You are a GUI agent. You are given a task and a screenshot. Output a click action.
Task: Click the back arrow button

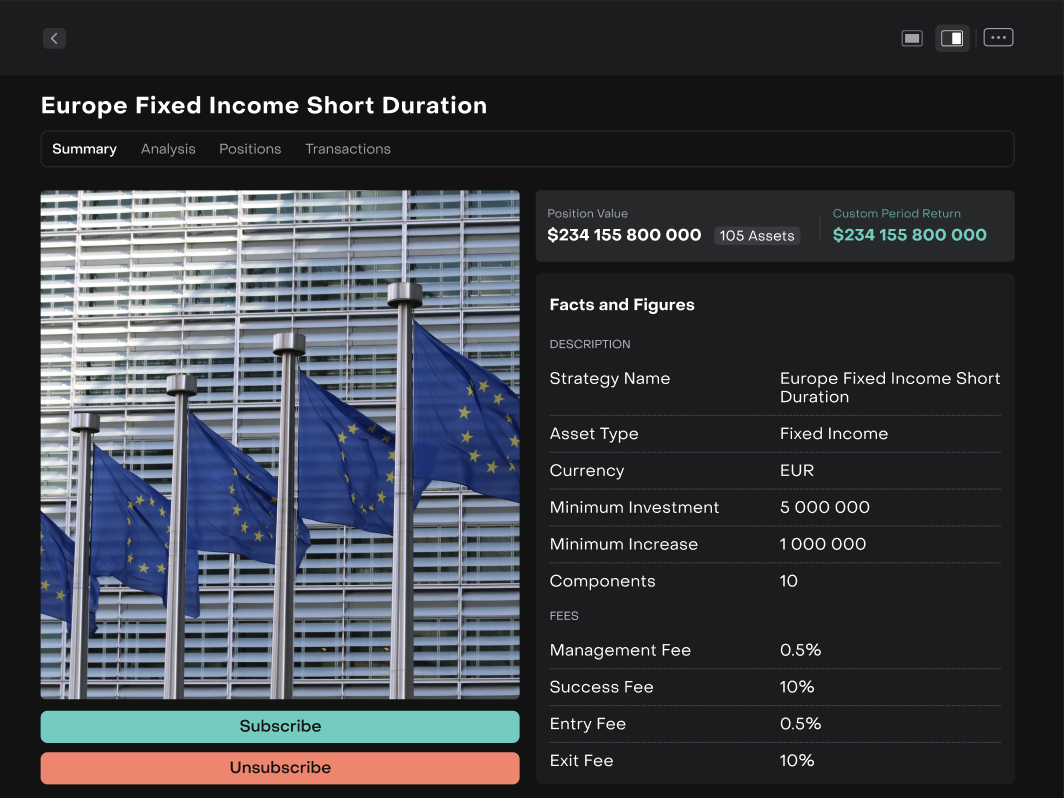coord(54,38)
